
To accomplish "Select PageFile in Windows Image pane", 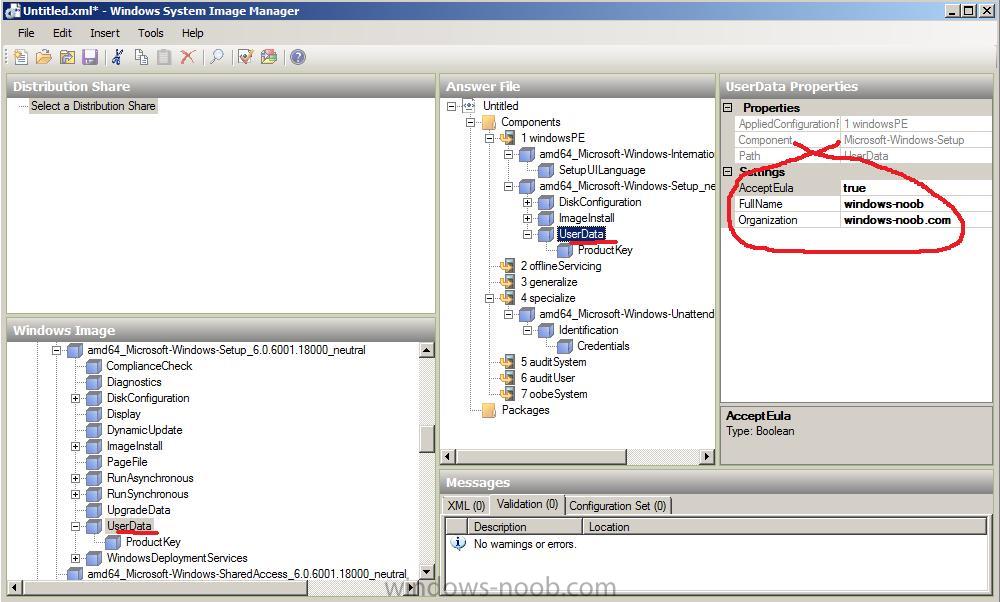I will coord(127,462).
